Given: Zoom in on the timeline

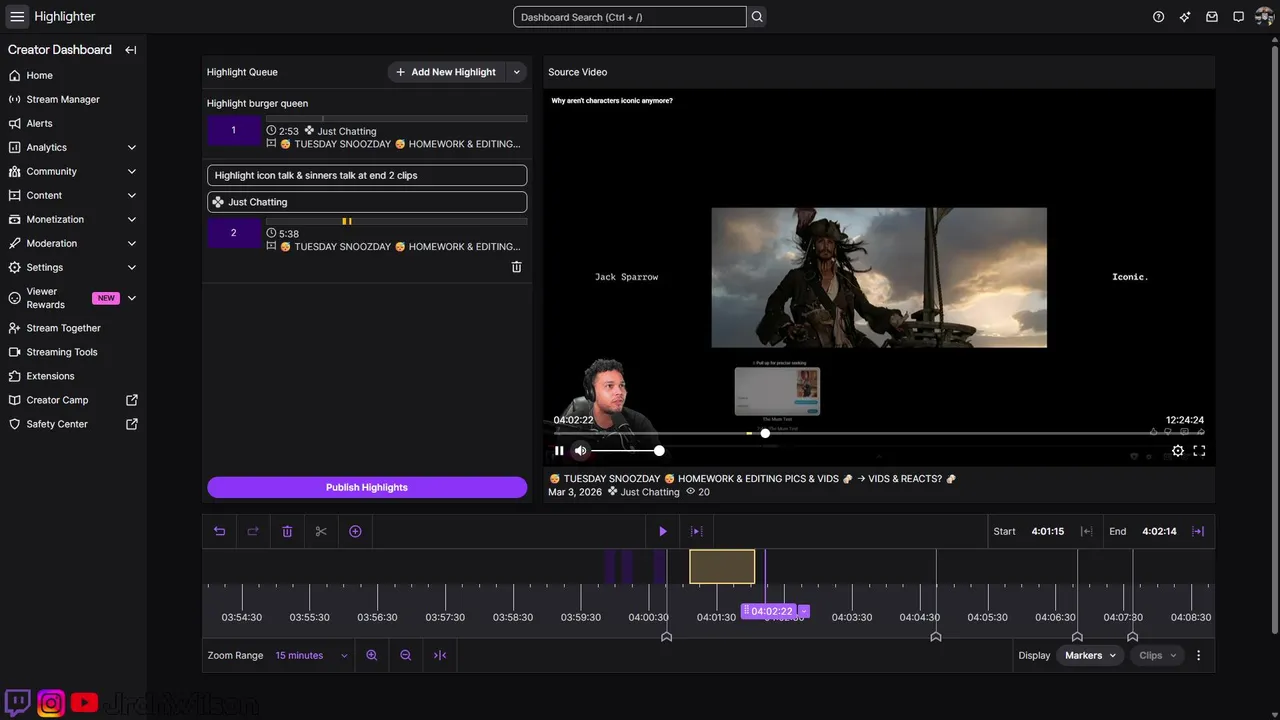Looking at the screenshot, I should 372,655.
